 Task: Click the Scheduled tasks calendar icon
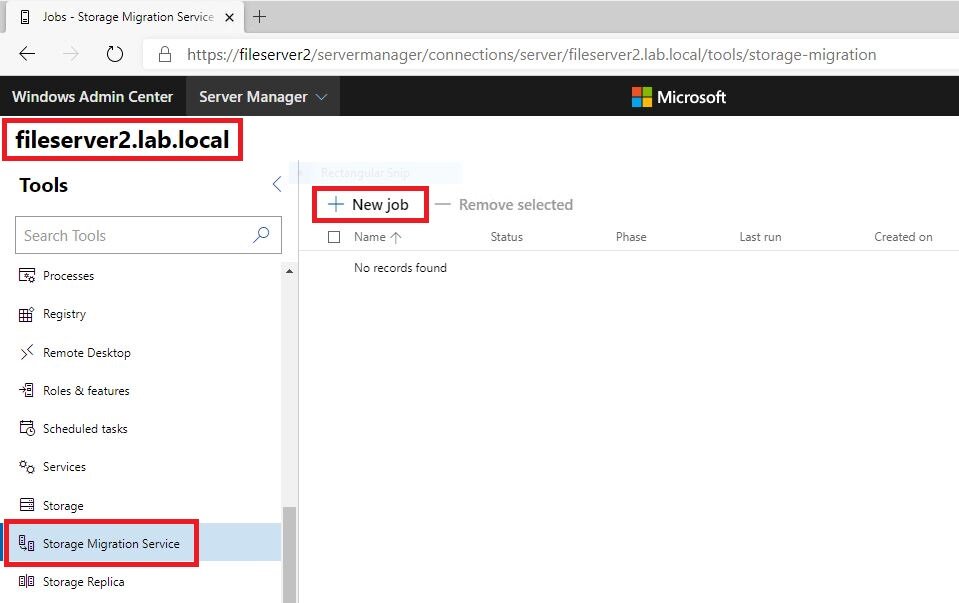(x=27, y=428)
